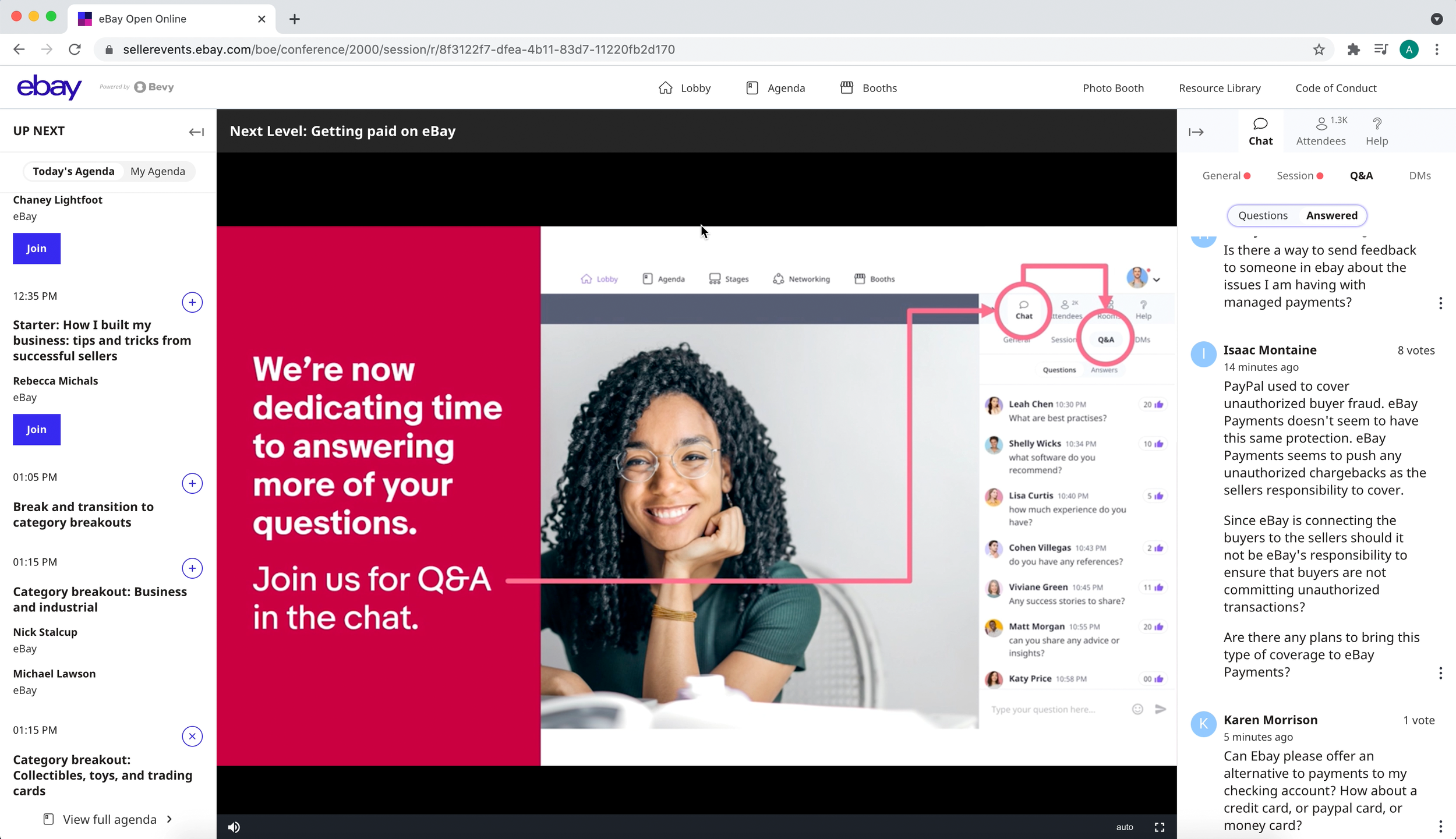Open options menu for Karen Morrison's question
1456x839 pixels.
tap(1440, 826)
